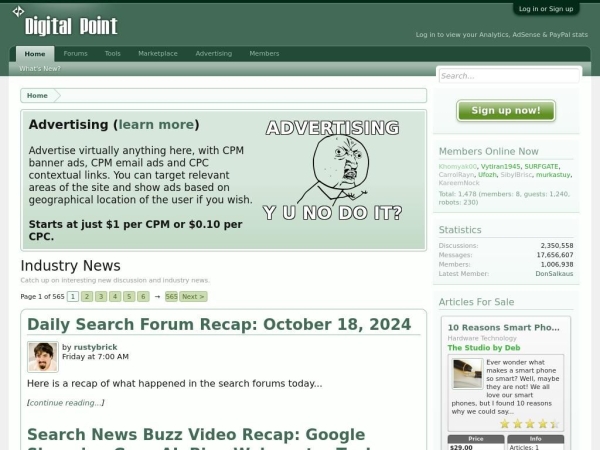
Task: Open Daily Search Forum Recap article title
Action: [219, 324]
